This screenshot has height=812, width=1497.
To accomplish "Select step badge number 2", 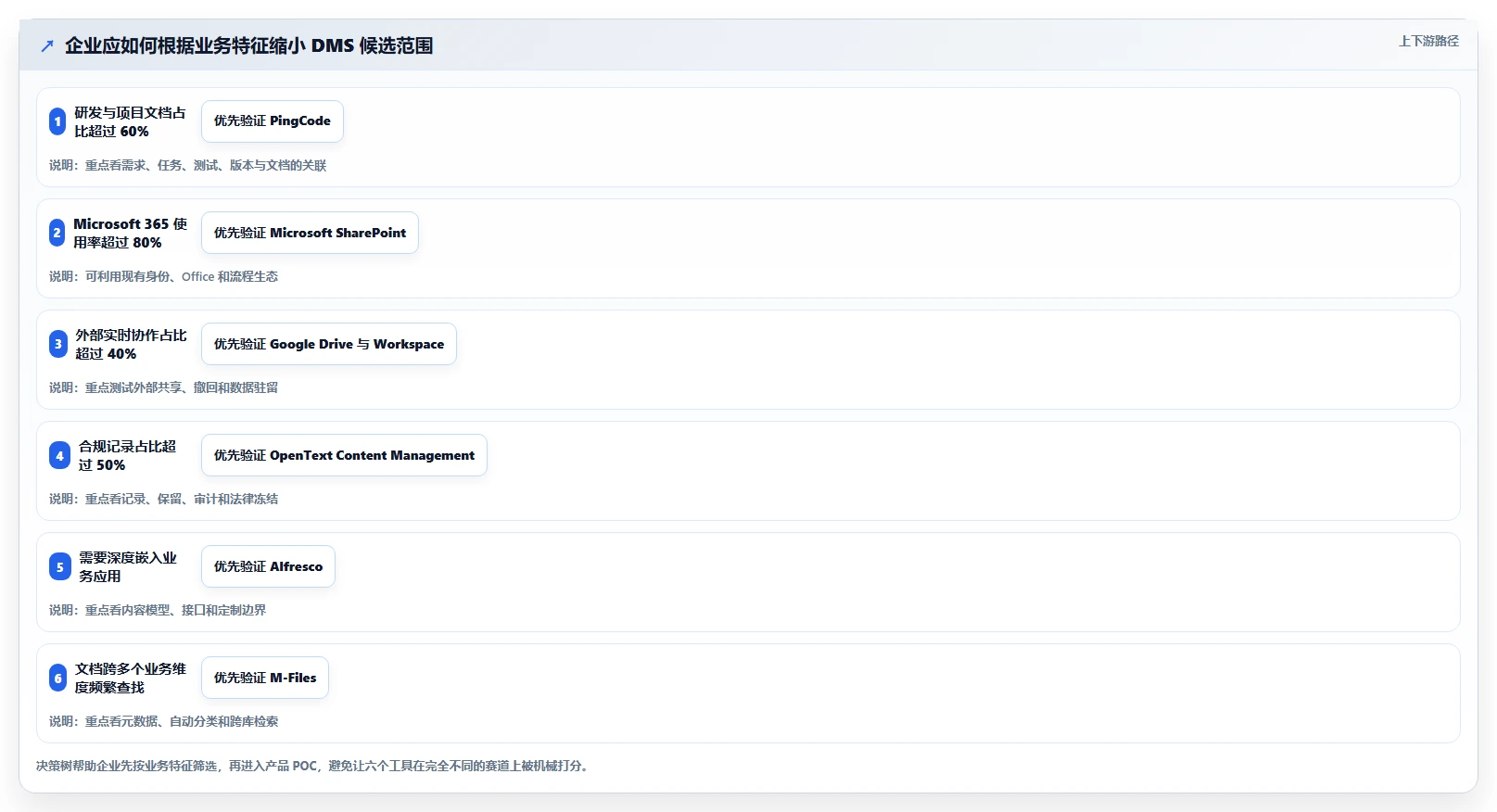I will click(57, 233).
